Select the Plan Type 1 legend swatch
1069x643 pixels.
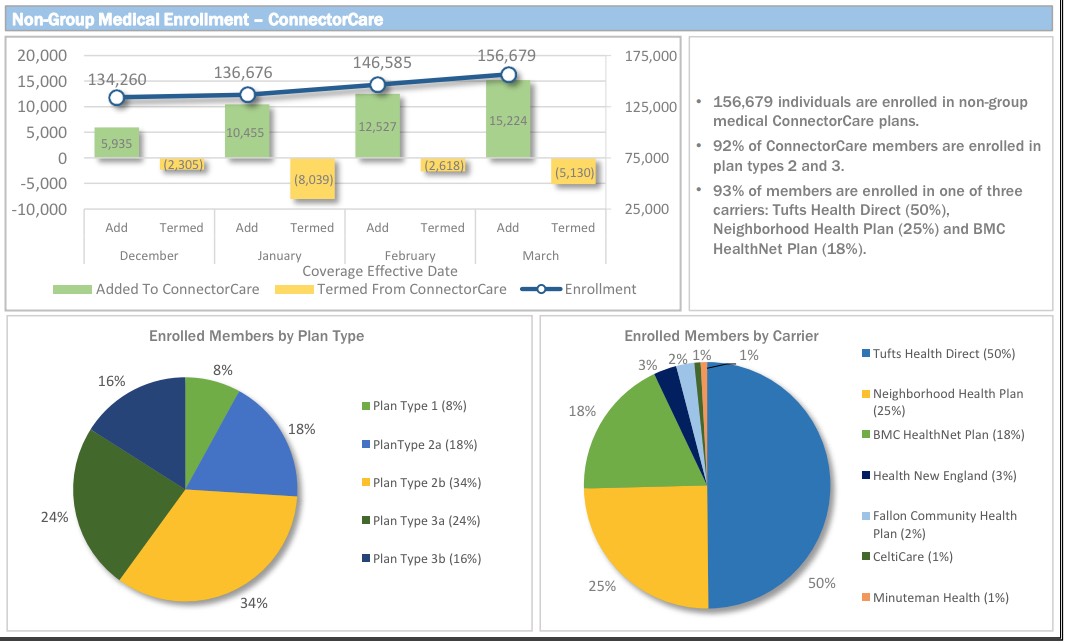pos(365,406)
